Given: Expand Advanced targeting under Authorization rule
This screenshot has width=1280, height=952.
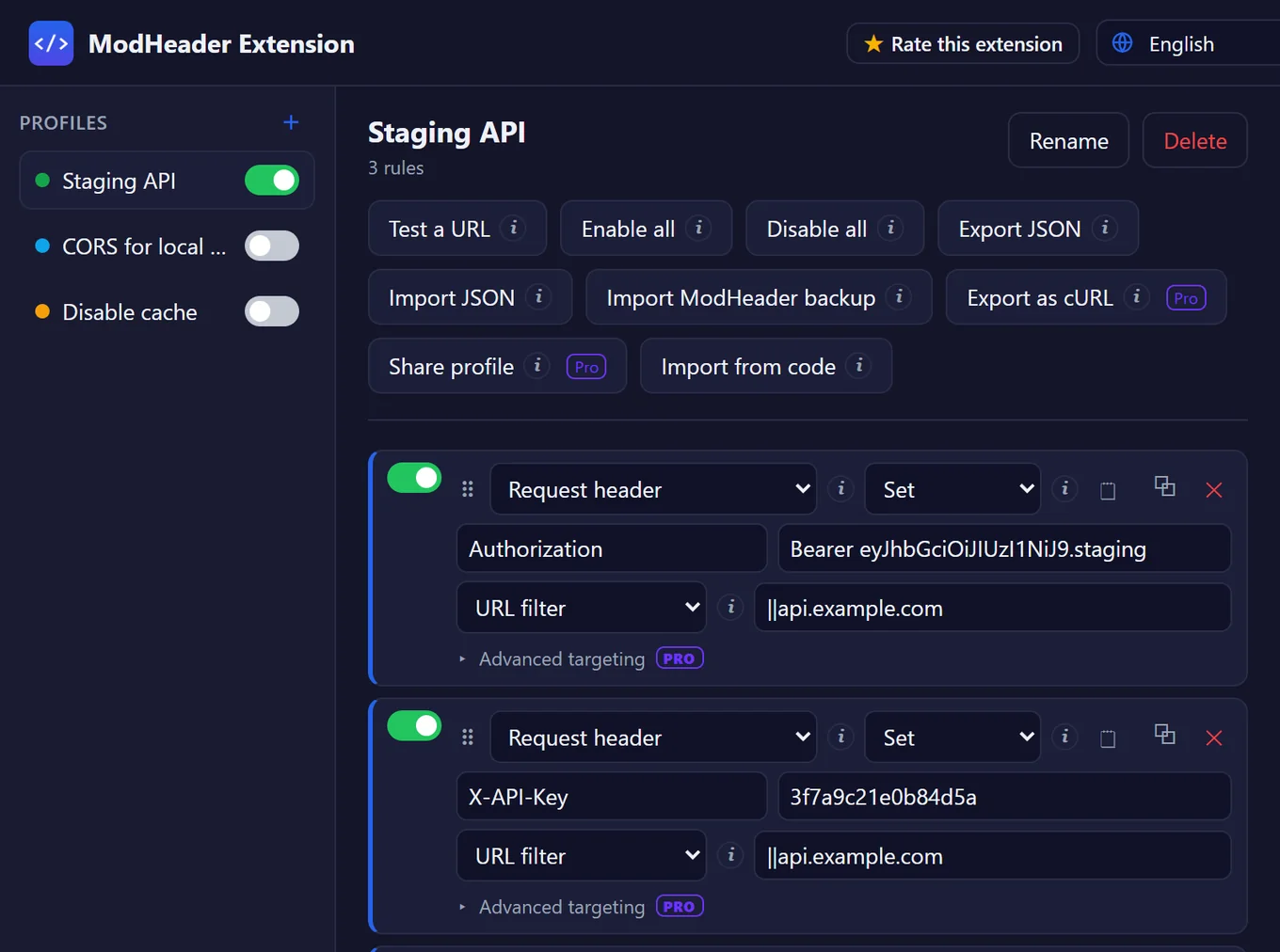Looking at the screenshot, I should 581,658.
